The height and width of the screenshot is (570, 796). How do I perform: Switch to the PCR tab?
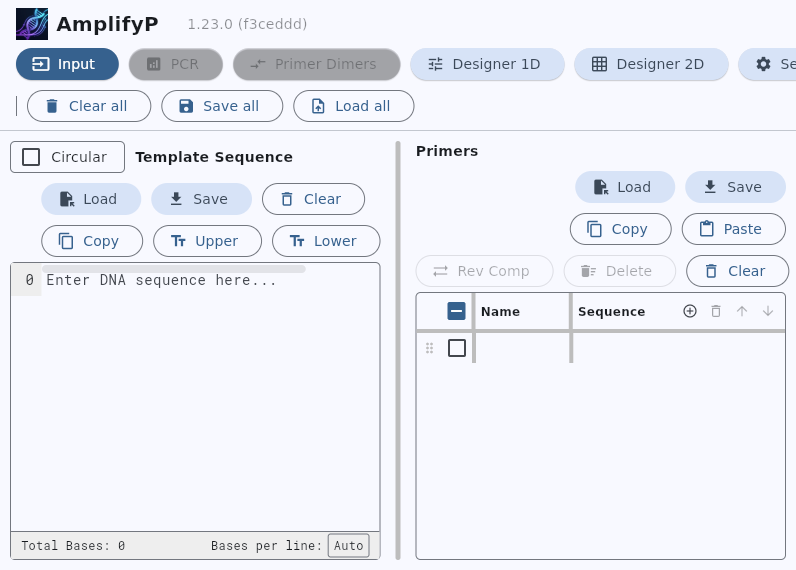(176, 64)
